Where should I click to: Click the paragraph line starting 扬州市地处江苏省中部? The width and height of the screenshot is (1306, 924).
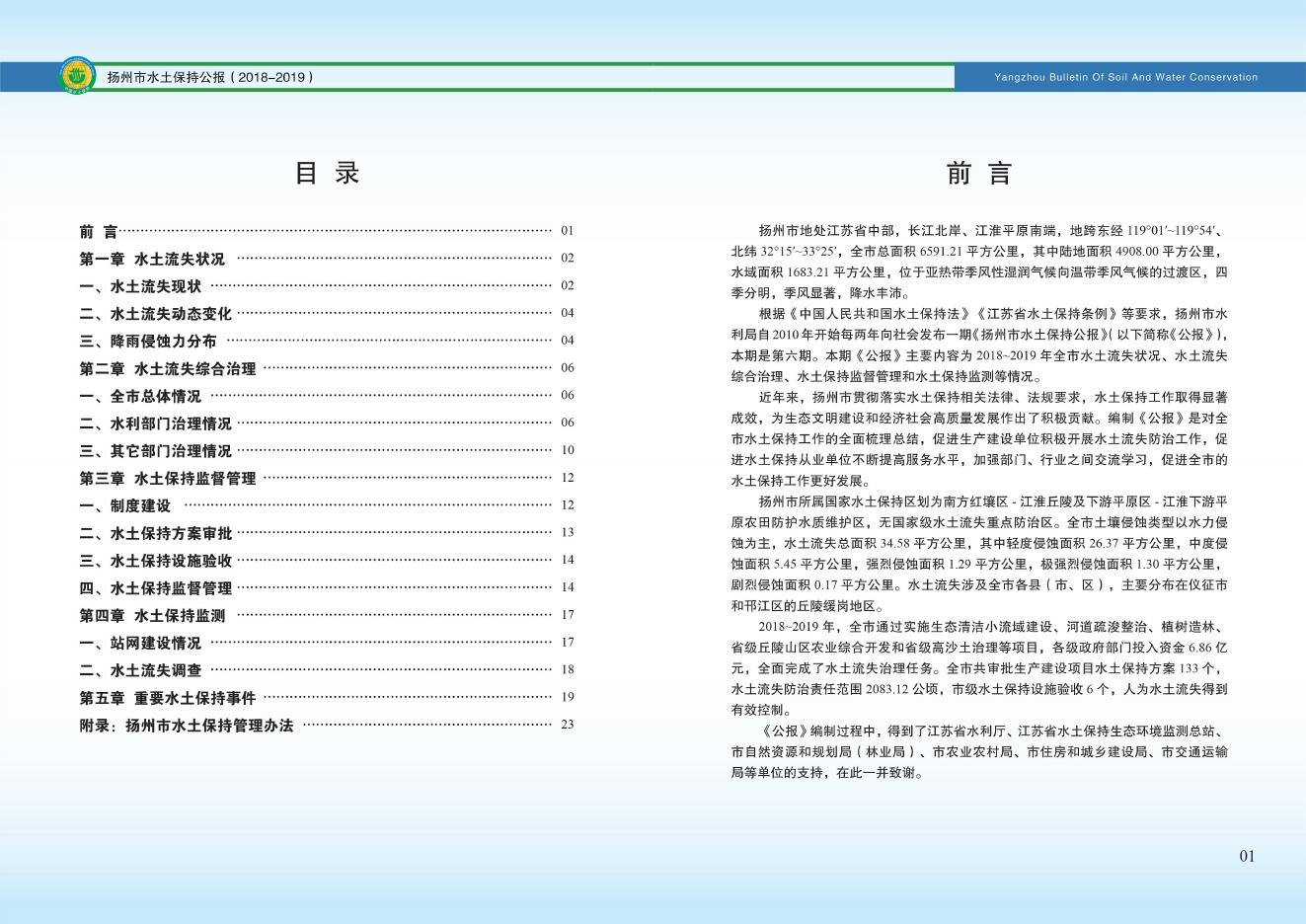coord(993,231)
